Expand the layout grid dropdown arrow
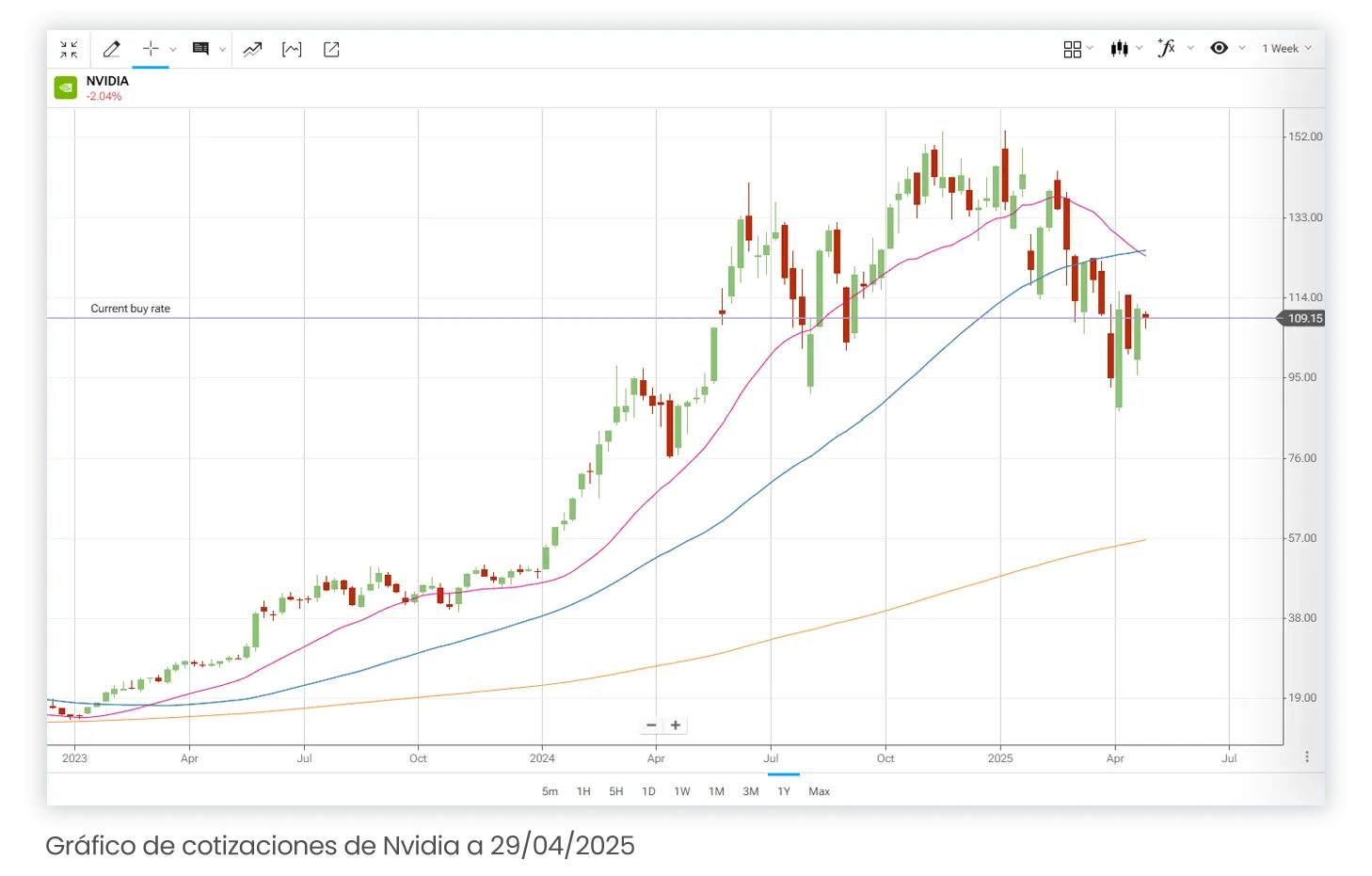Image resolution: width=1372 pixels, height=876 pixels. (1090, 49)
